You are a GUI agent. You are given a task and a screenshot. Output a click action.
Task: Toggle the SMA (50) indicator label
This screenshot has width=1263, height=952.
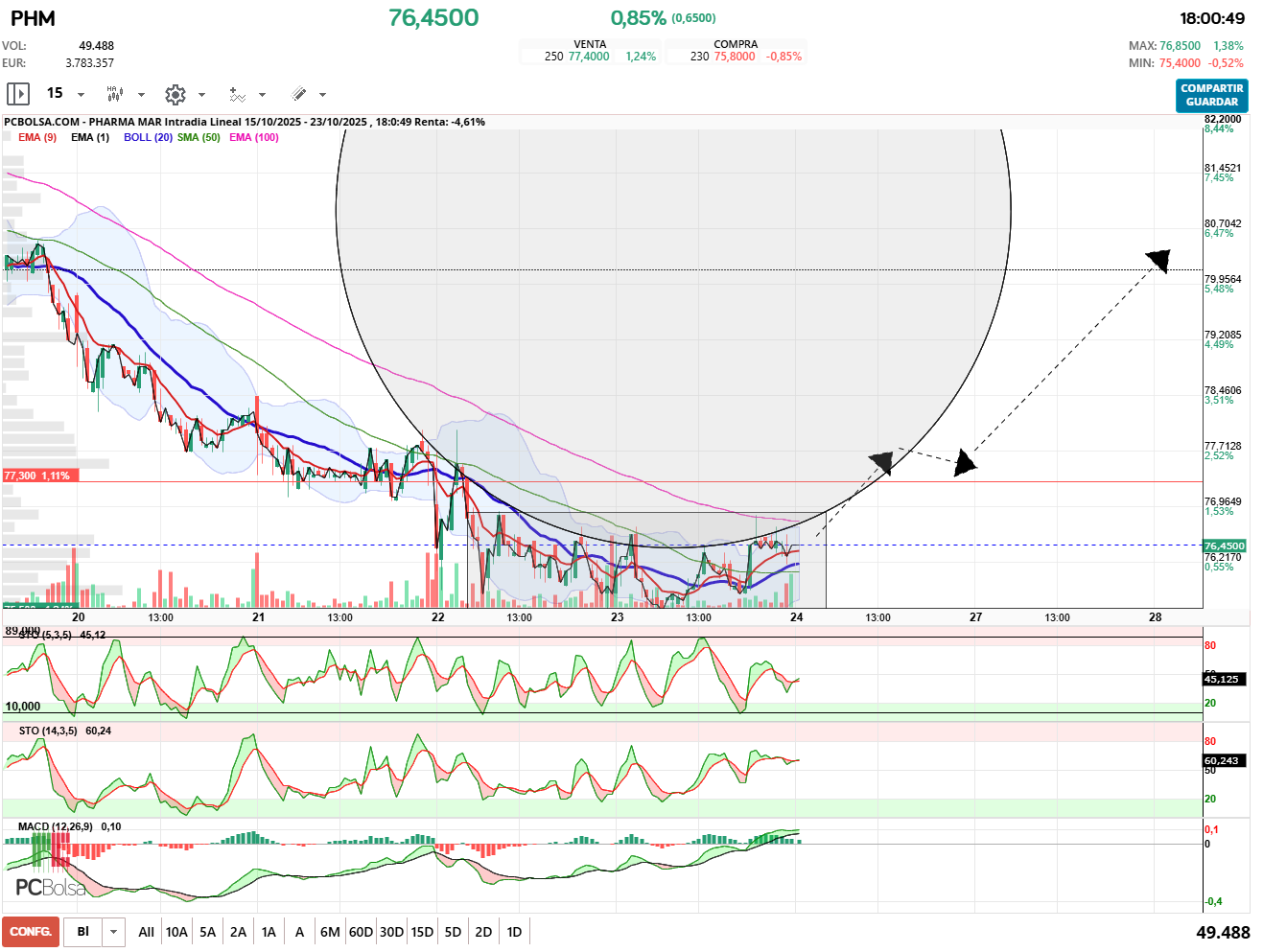199,137
